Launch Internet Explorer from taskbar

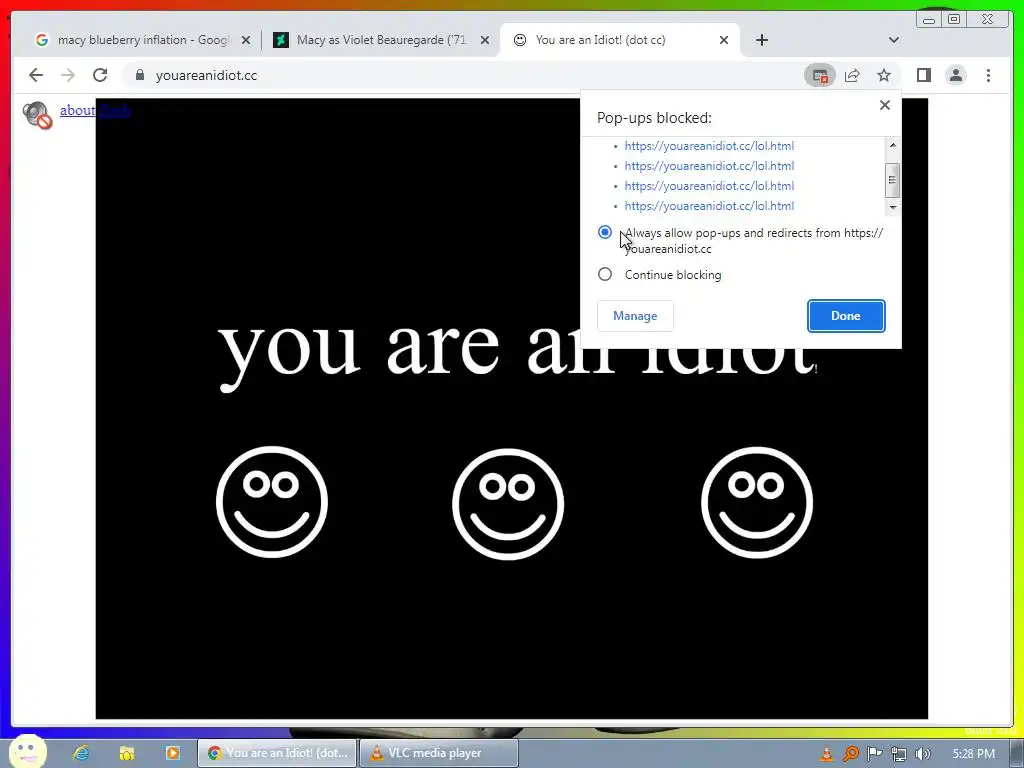click(x=81, y=753)
